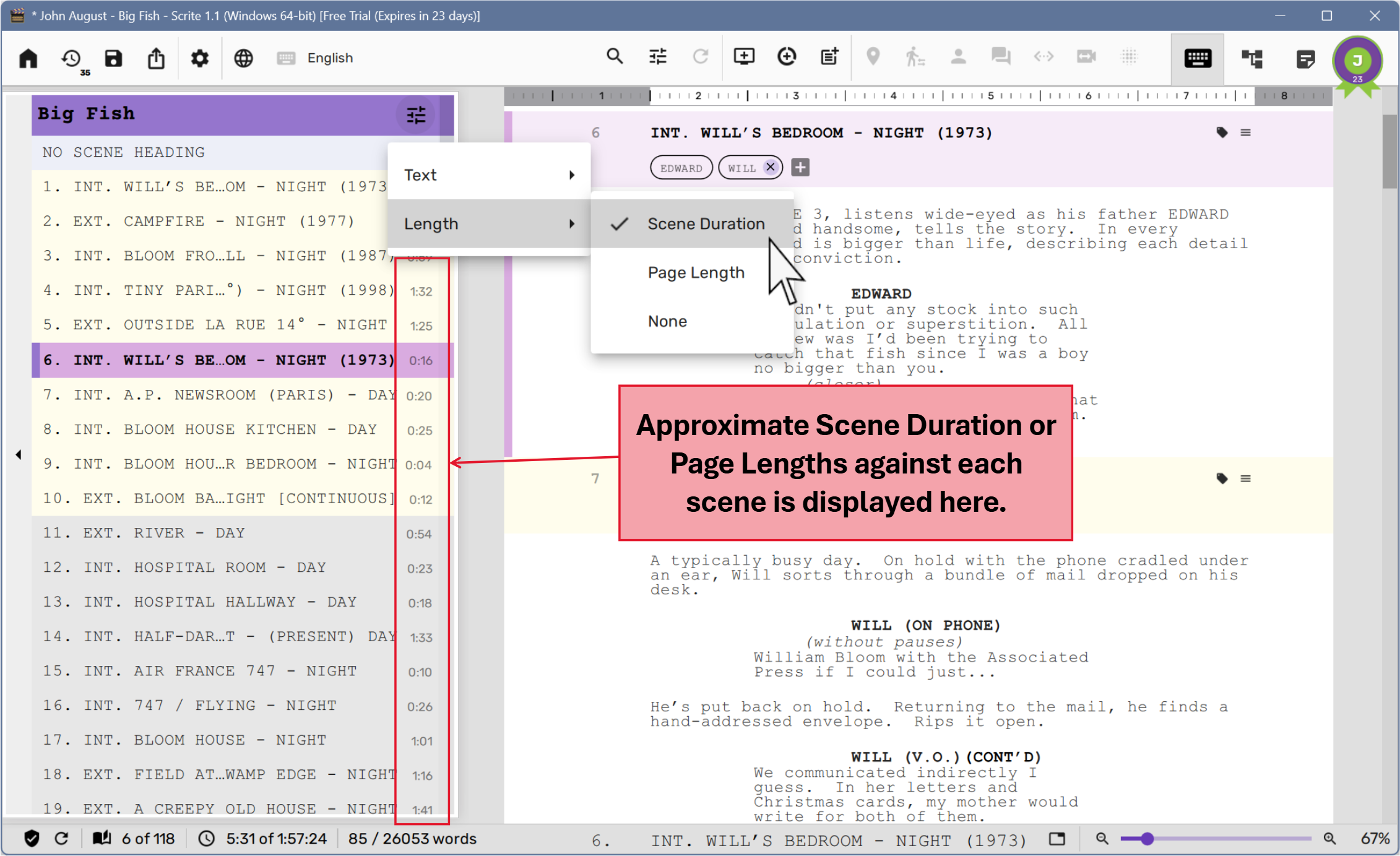Click scene 6 heading text in editor
Screen dimensions: 1400x856
[x=821, y=132]
